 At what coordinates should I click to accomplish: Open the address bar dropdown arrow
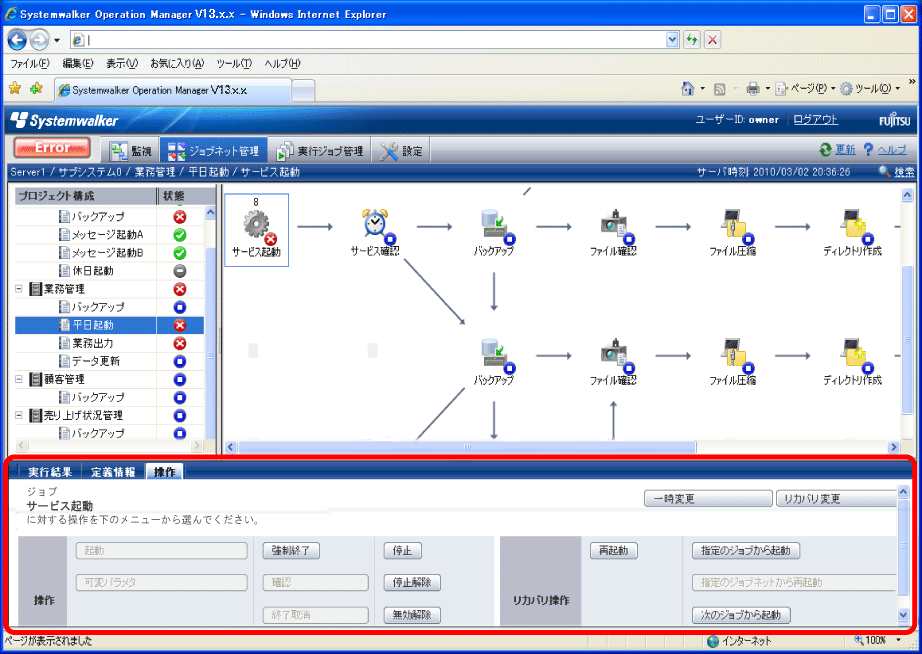673,40
